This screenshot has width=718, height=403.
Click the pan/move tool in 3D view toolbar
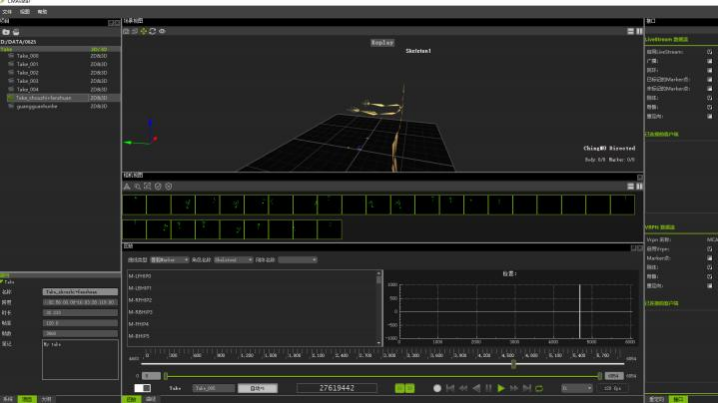[143, 31]
